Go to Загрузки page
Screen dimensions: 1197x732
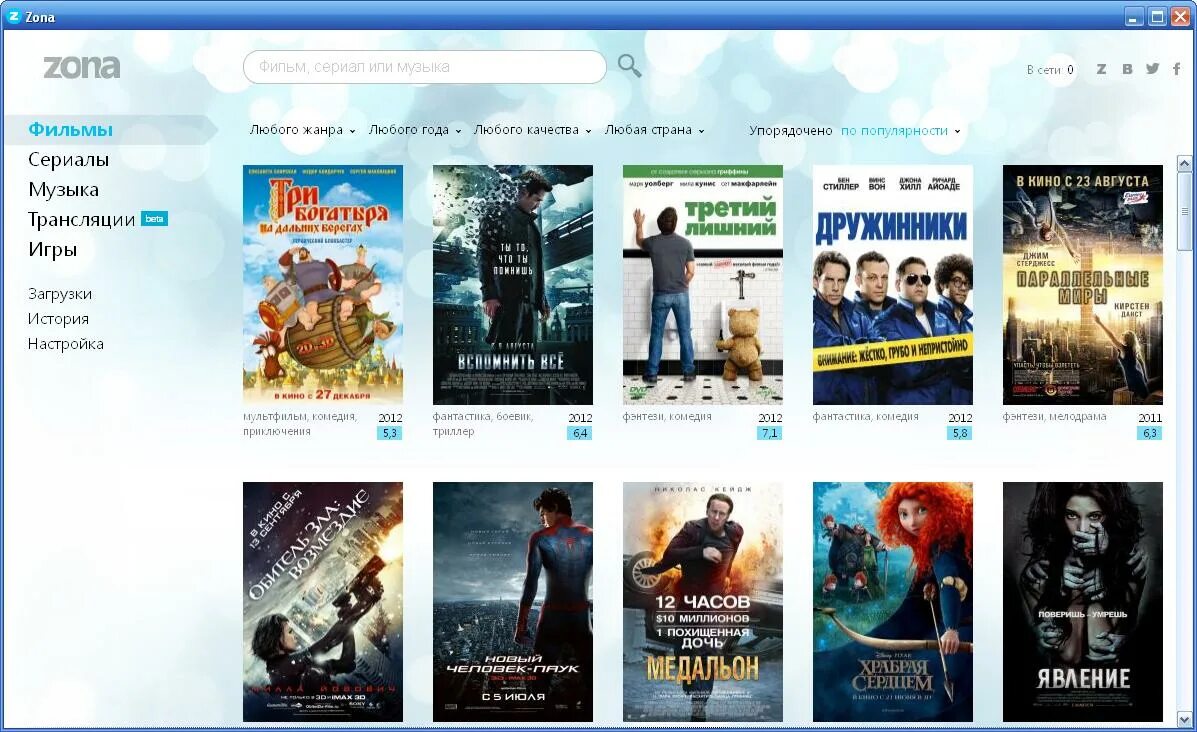(x=60, y=294)
